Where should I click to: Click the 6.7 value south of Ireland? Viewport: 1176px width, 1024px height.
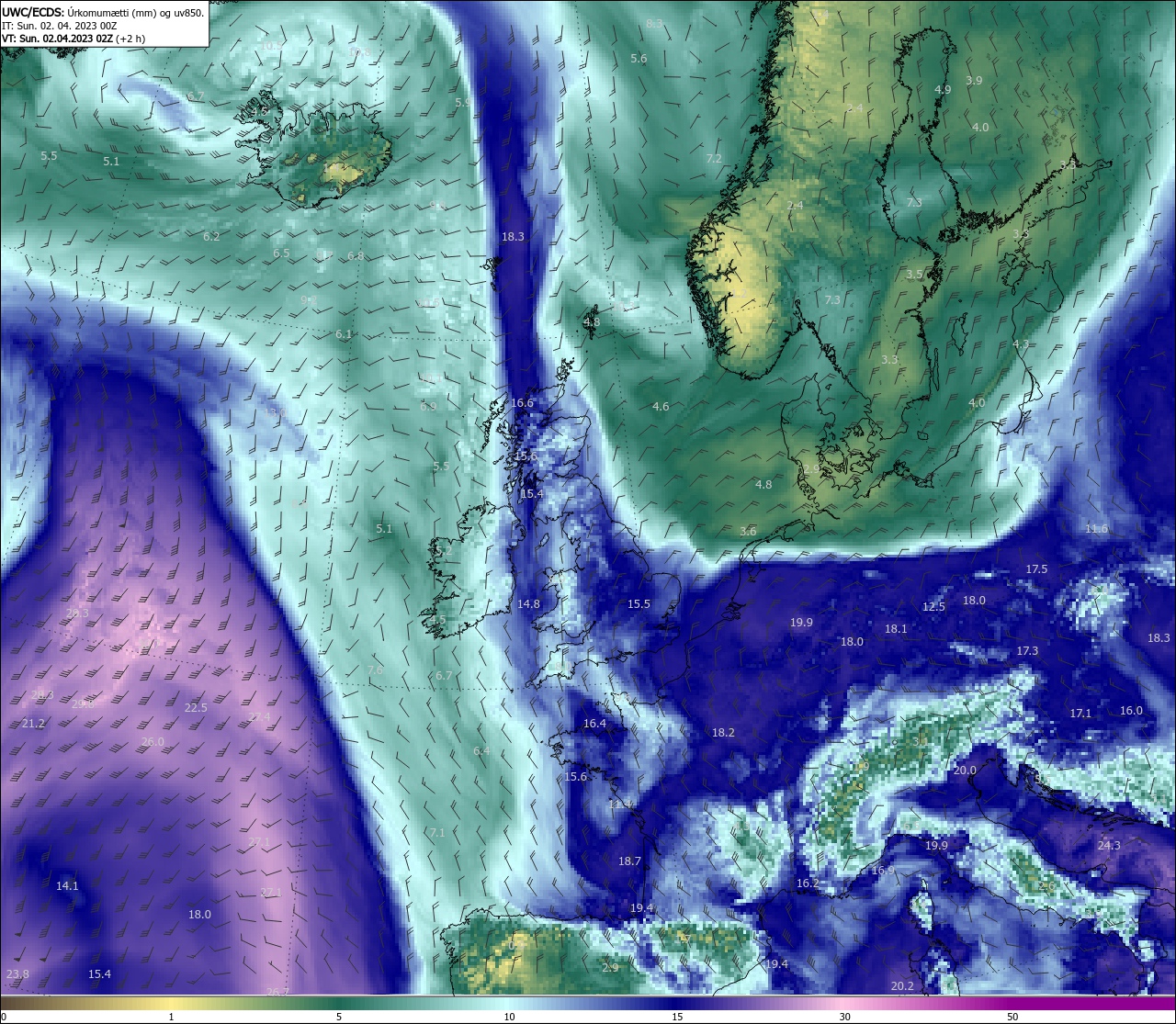coord(444,676)
